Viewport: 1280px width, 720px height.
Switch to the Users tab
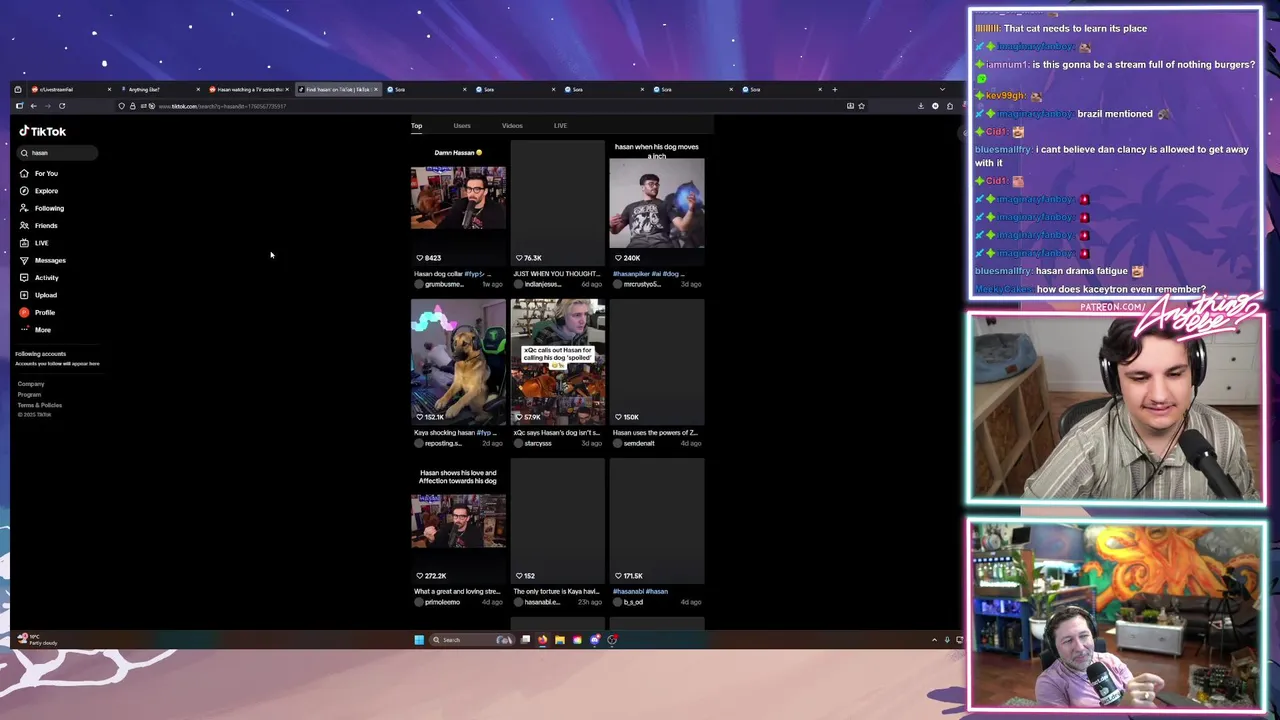pos(462,126)
